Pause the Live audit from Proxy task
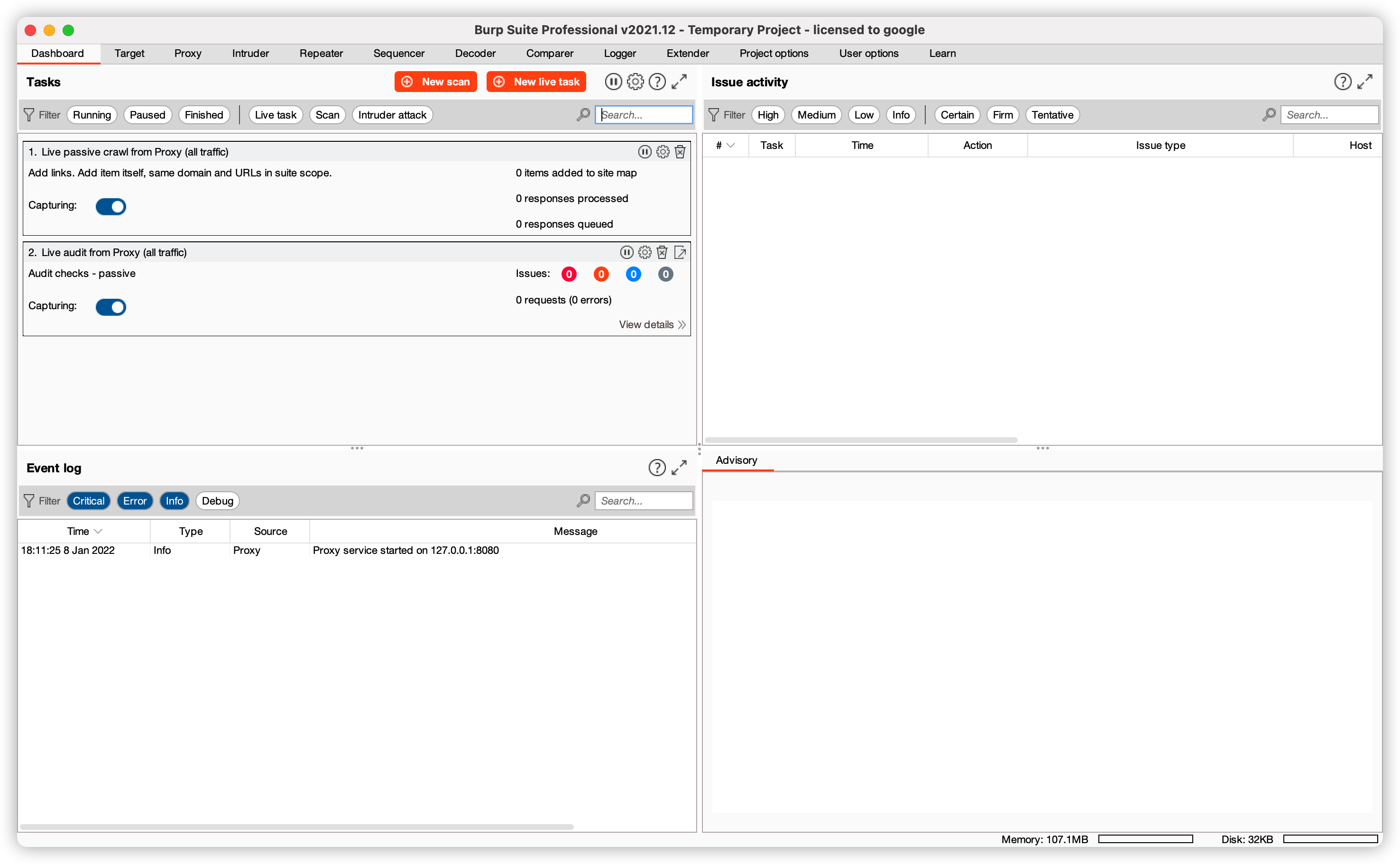The image size is (1400, 864). (627, 253)
